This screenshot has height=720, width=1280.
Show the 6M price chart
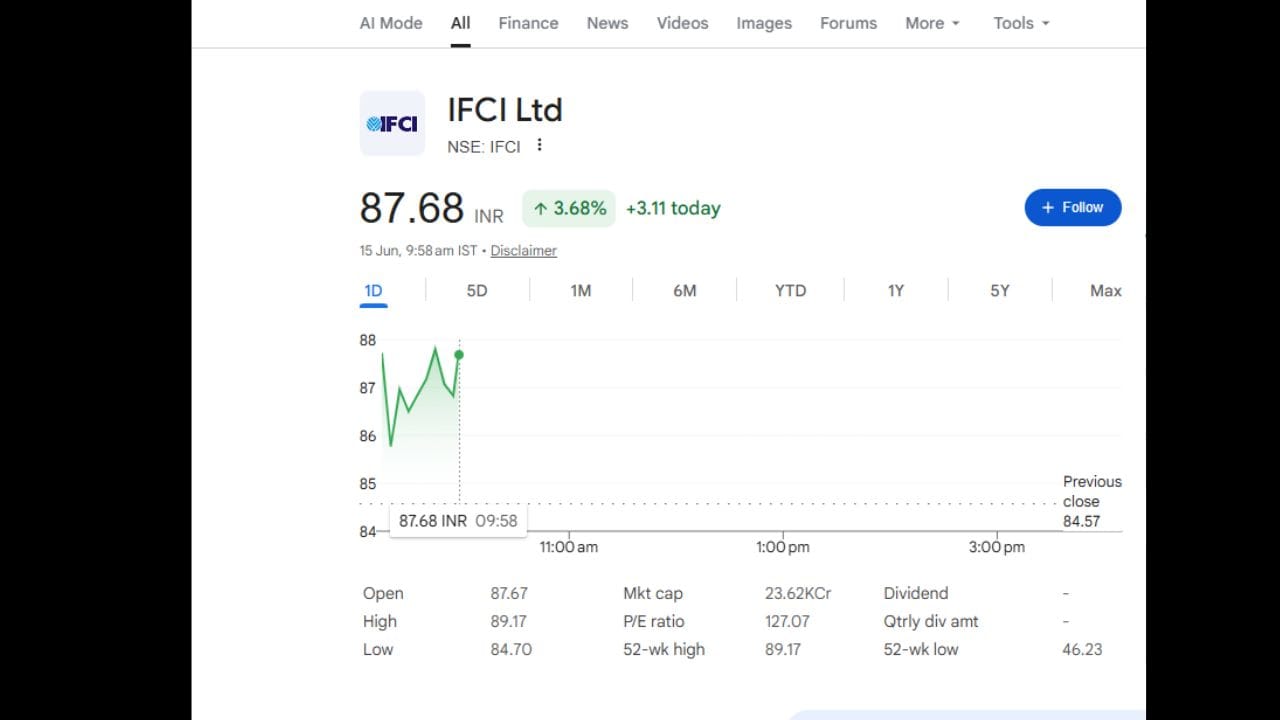pyautogui.click(x=685, y=291)
